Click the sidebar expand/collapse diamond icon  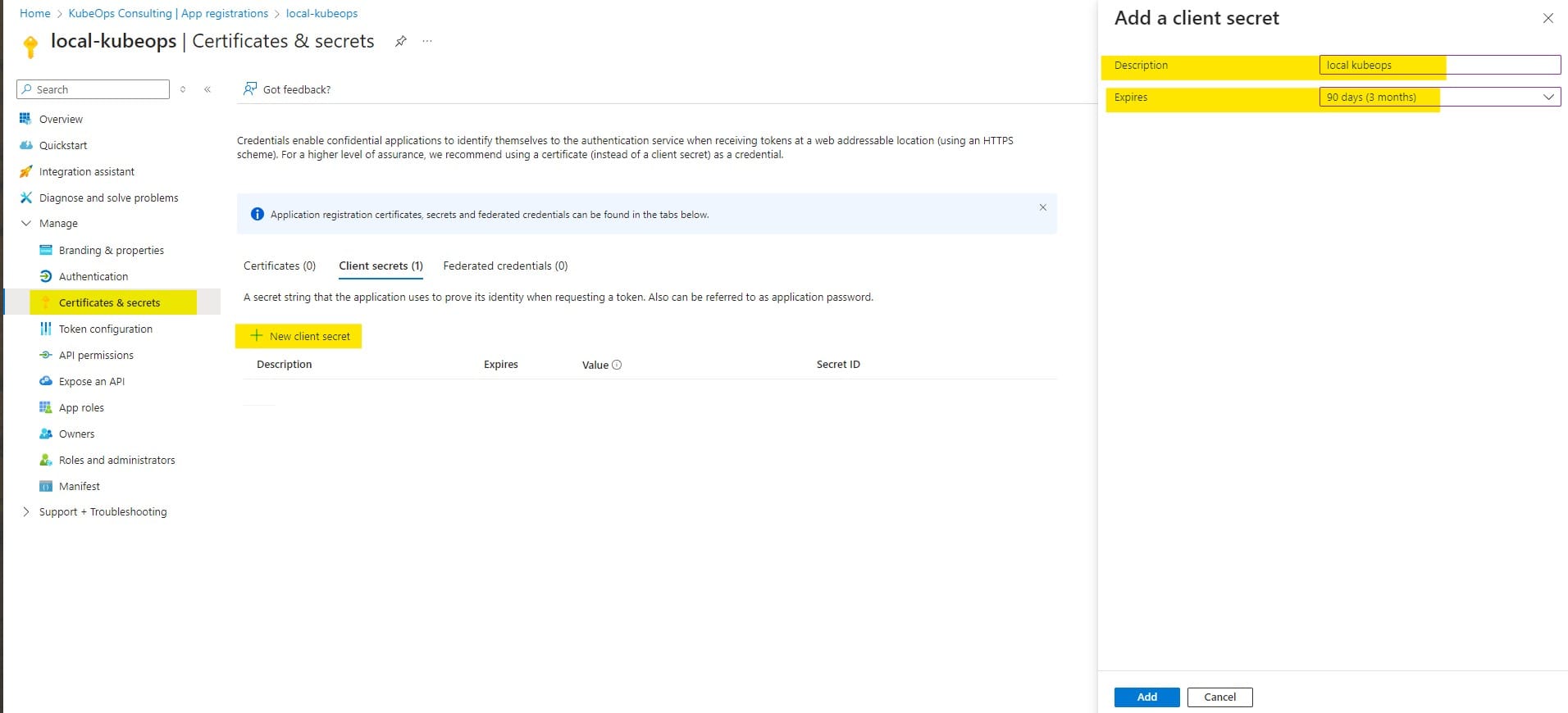183,89
